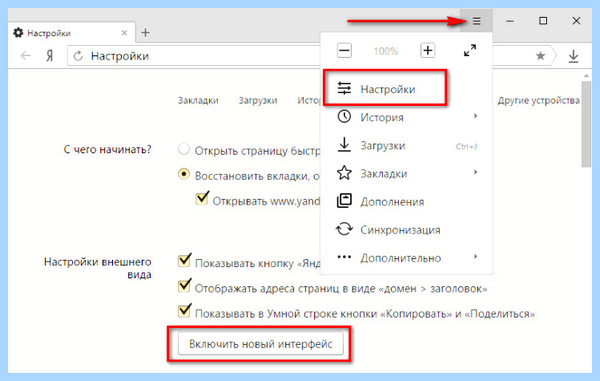Open downloads from toolbar arrow icon
600x381 pixels.
click(x=573, y=56)
